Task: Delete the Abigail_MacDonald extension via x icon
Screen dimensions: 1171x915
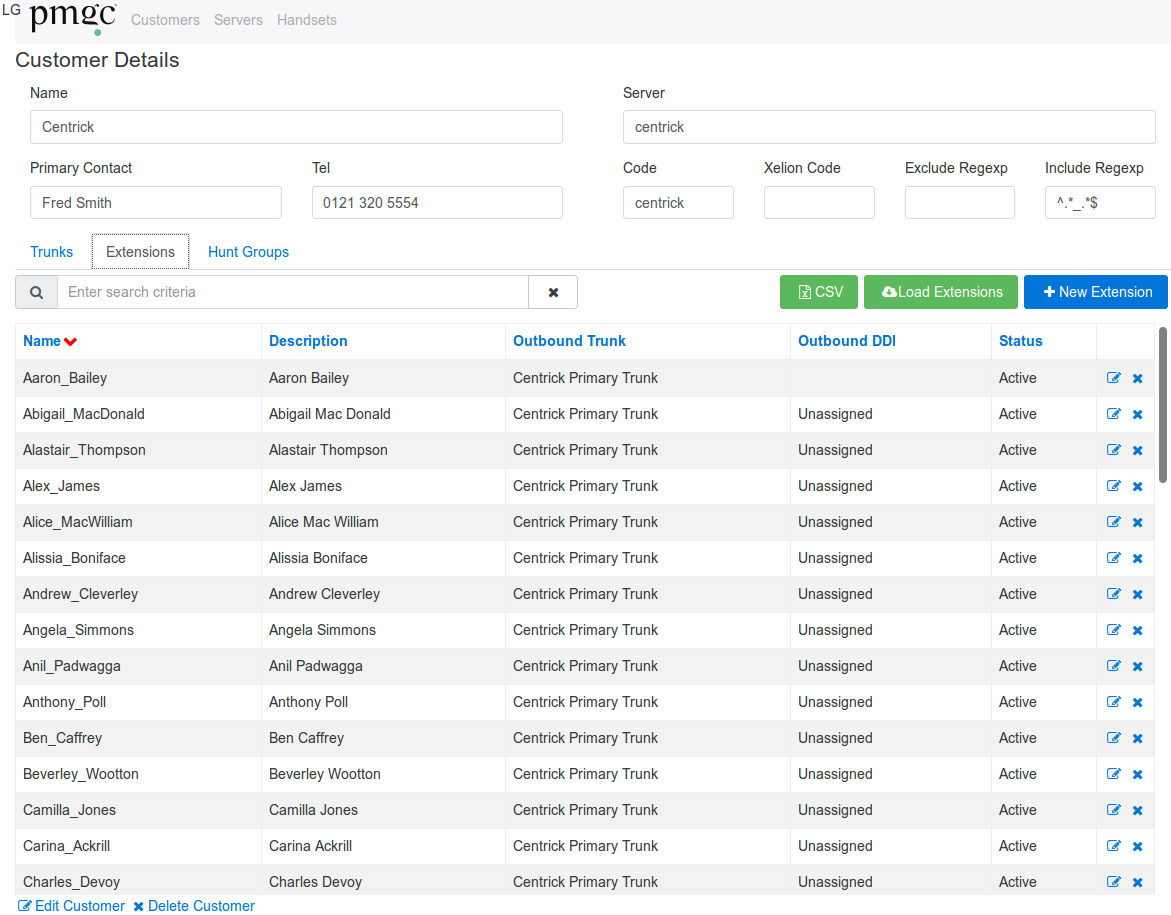Action: pyautogui.click(x=1137, y=414)
